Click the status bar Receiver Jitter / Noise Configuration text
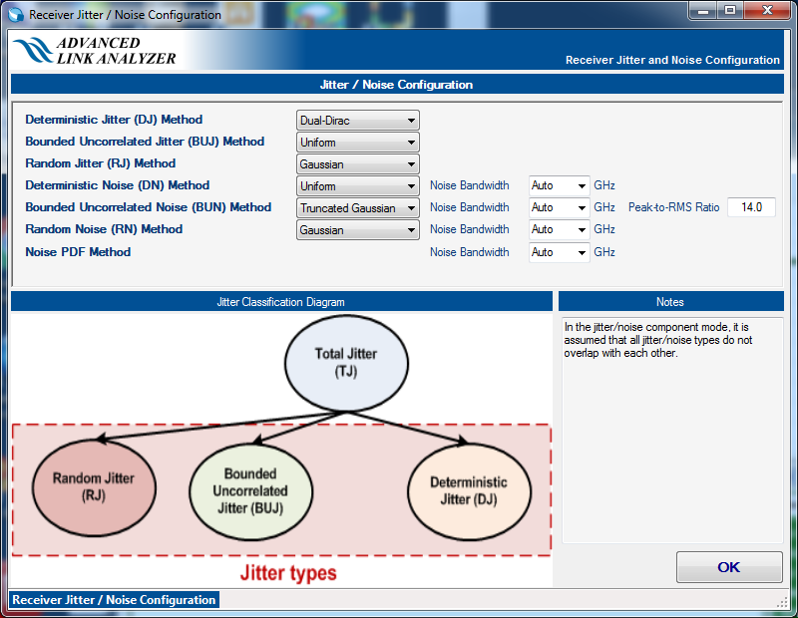 [114, 600]
